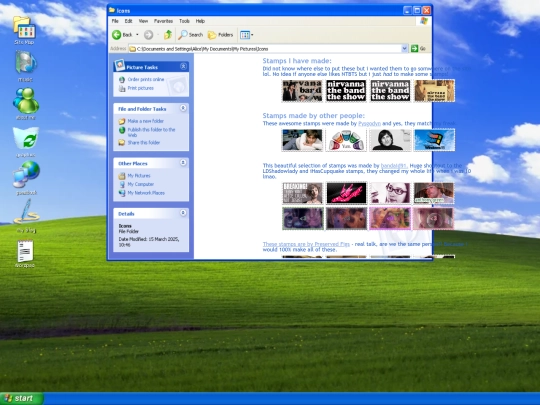The image size is (540, 405).
Task: Click the colorful iMacs Yum stamp
Action: coord(346,140)
